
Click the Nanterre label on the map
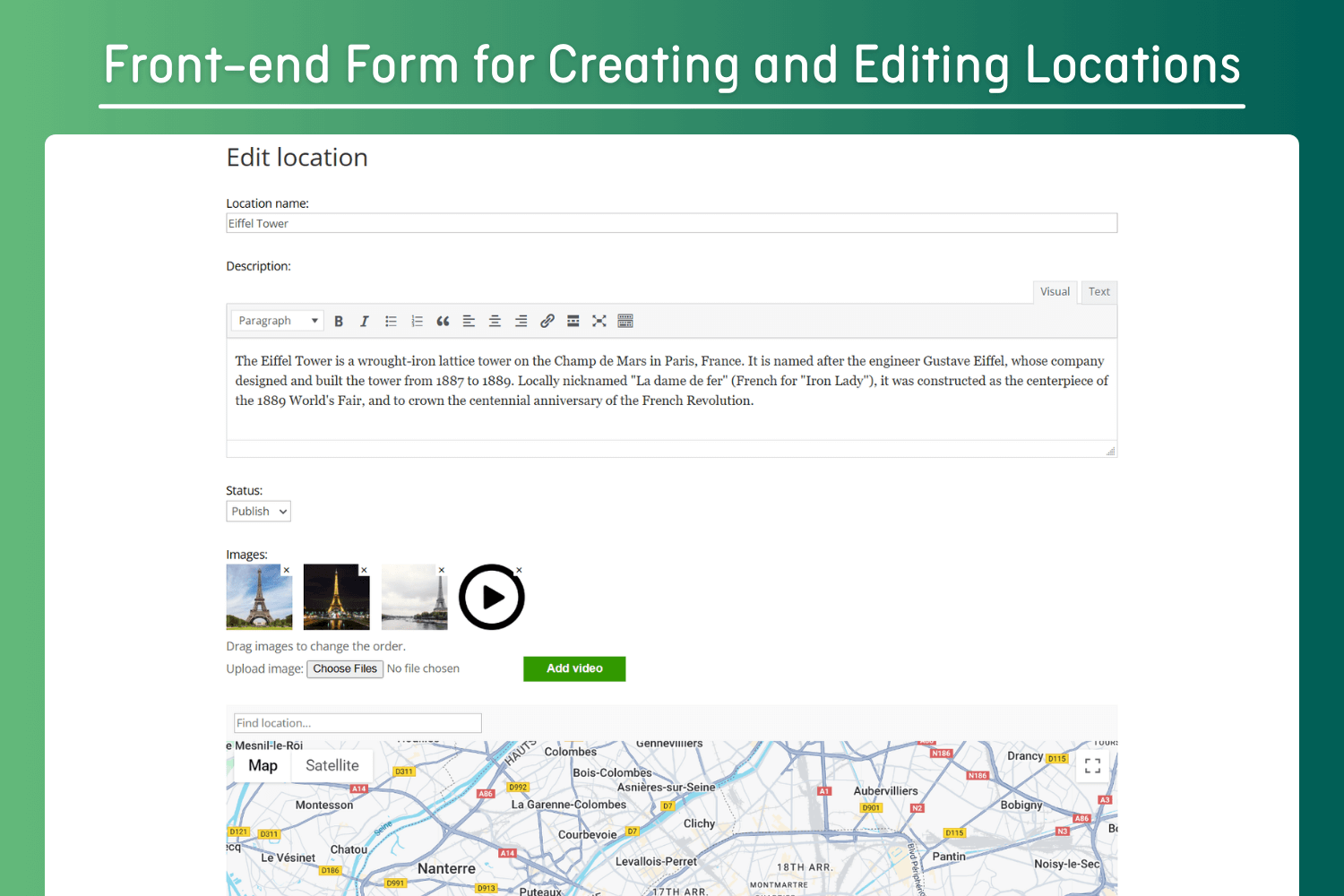click(446, 869)
